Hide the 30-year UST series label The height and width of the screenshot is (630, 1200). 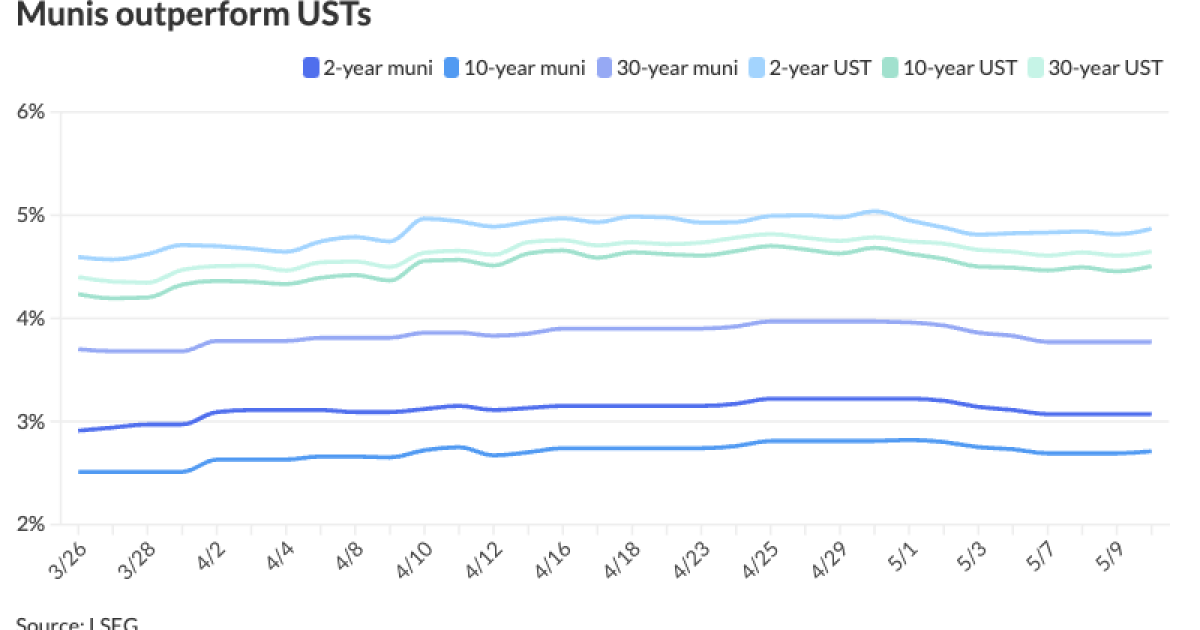[x=1105, y=68]
